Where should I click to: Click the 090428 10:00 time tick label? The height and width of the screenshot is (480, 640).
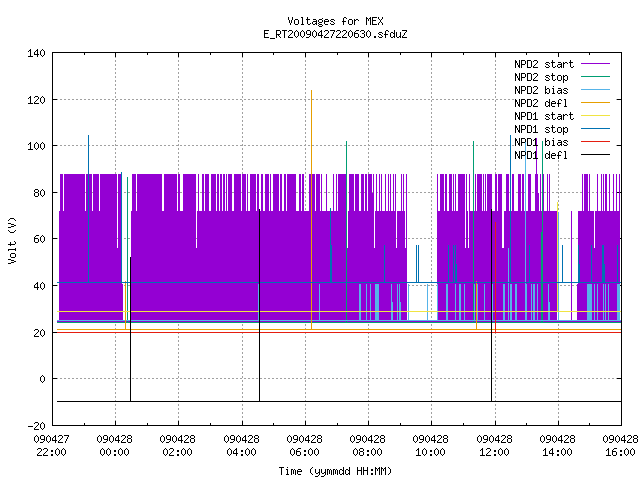click(x=431, y=446)
